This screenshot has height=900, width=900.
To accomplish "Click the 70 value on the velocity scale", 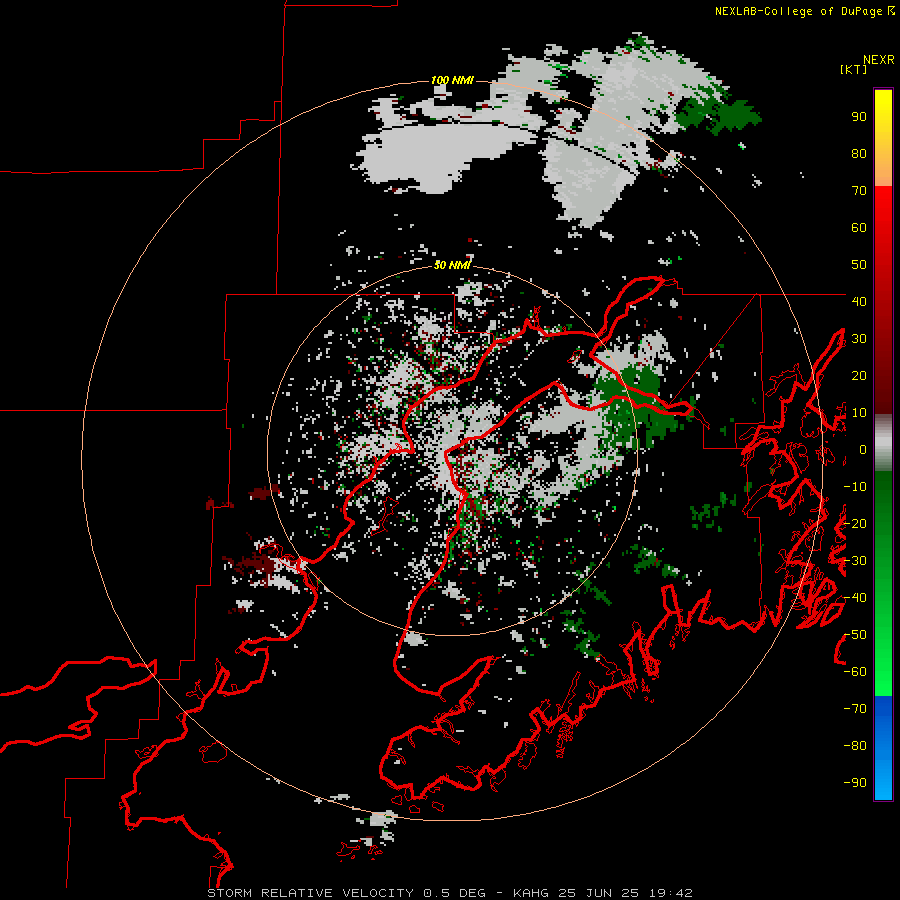I will tap(859, 191).
